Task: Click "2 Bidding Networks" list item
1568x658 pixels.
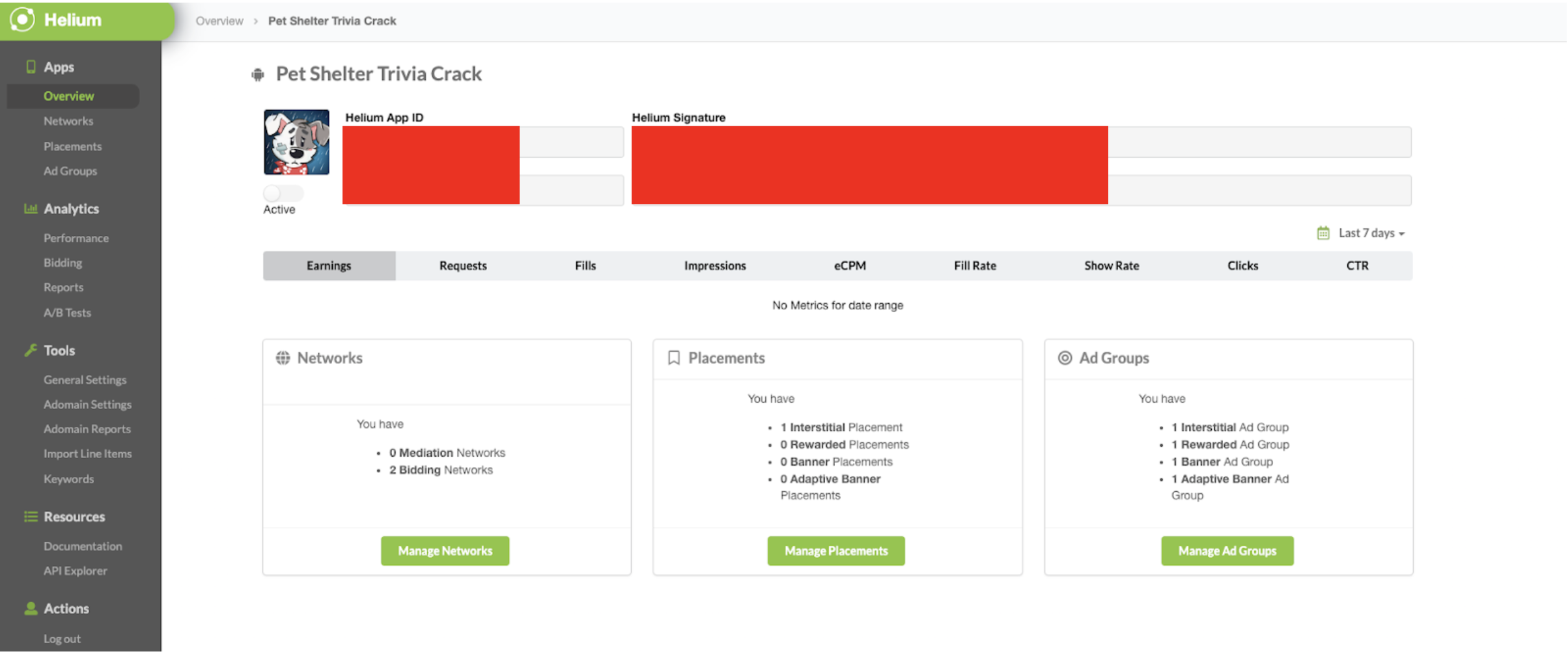Action: point(441,470)
